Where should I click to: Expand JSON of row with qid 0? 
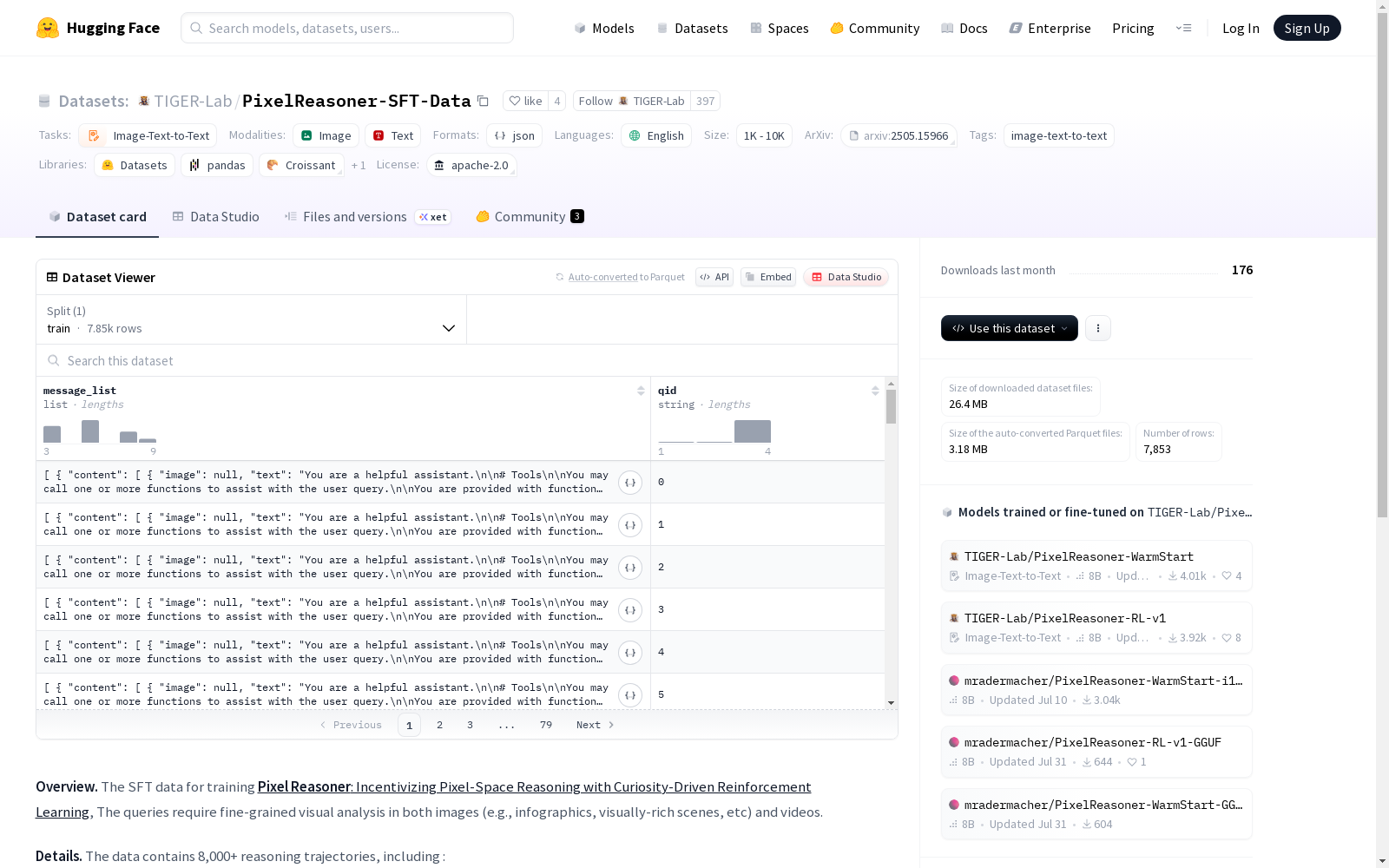coord(630,483)
